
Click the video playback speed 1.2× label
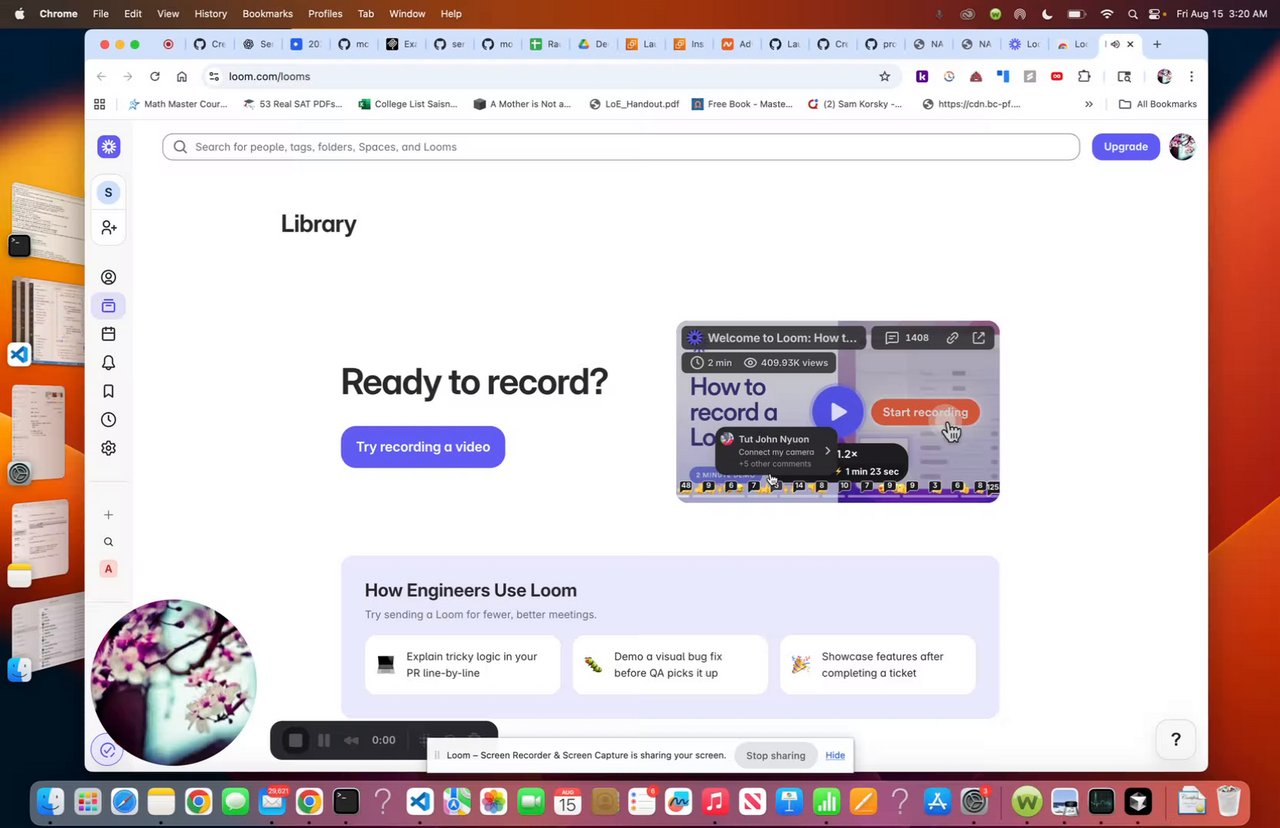pyautogui.click(x=847, y=454)
